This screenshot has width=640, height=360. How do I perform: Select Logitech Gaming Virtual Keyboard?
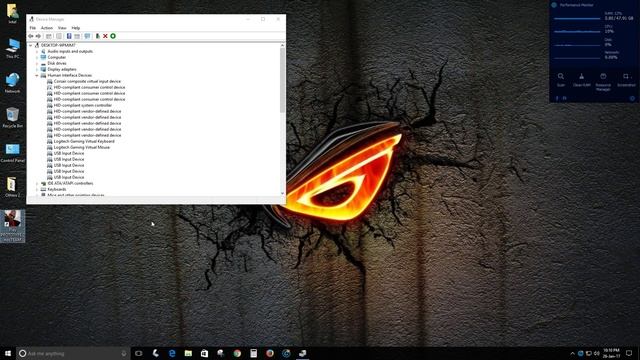84,141
